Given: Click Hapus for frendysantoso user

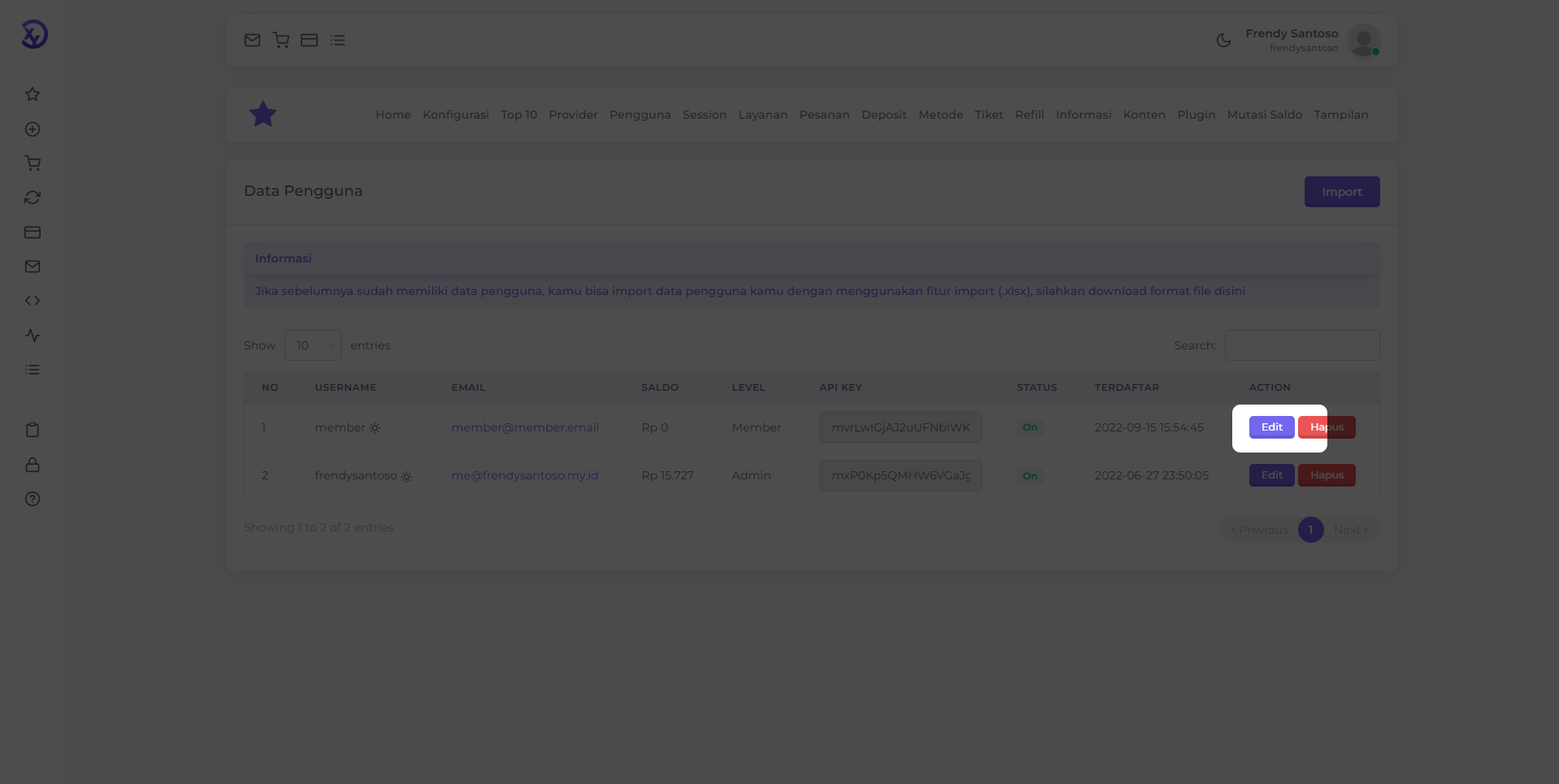Looking at the screenshot, I should coord(1327,475).
